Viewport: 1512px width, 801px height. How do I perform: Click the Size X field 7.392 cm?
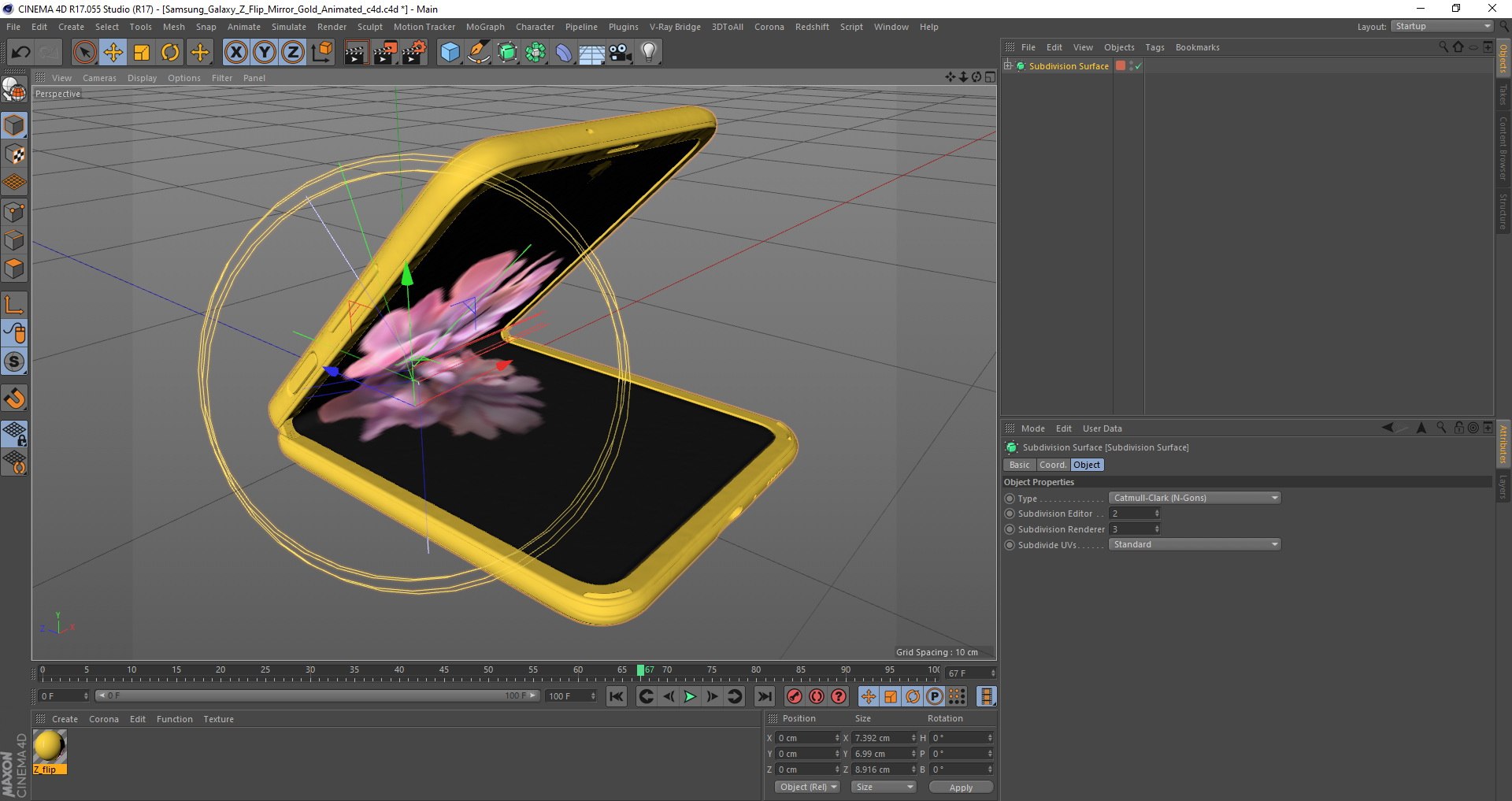point(884,738)
